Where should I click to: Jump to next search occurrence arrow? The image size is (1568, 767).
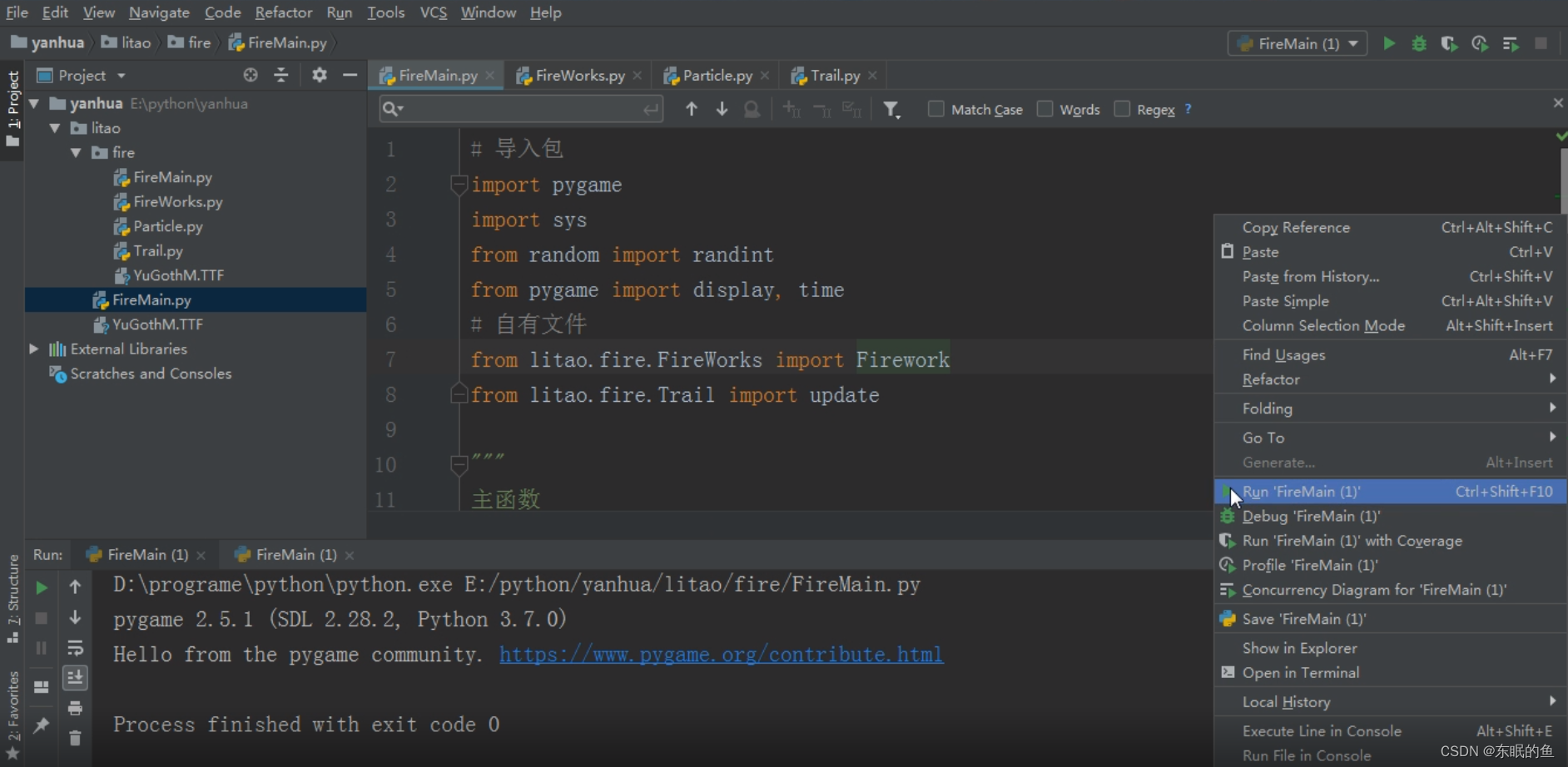pos(722,109)
